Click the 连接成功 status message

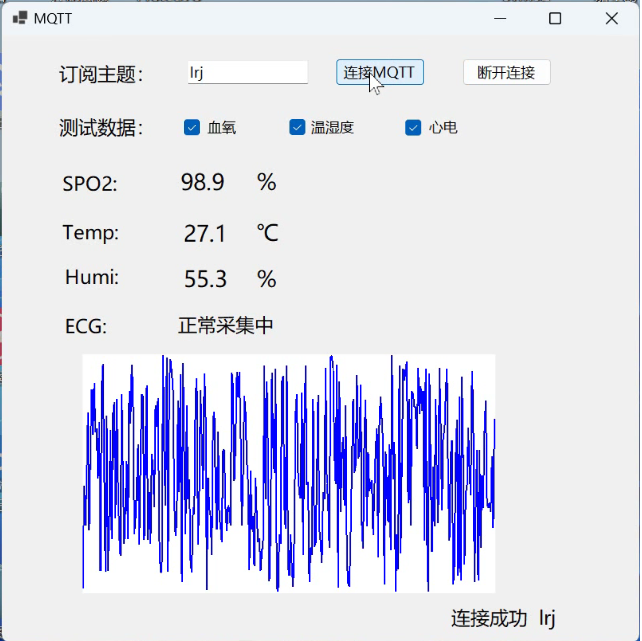(x=488, y=619)
